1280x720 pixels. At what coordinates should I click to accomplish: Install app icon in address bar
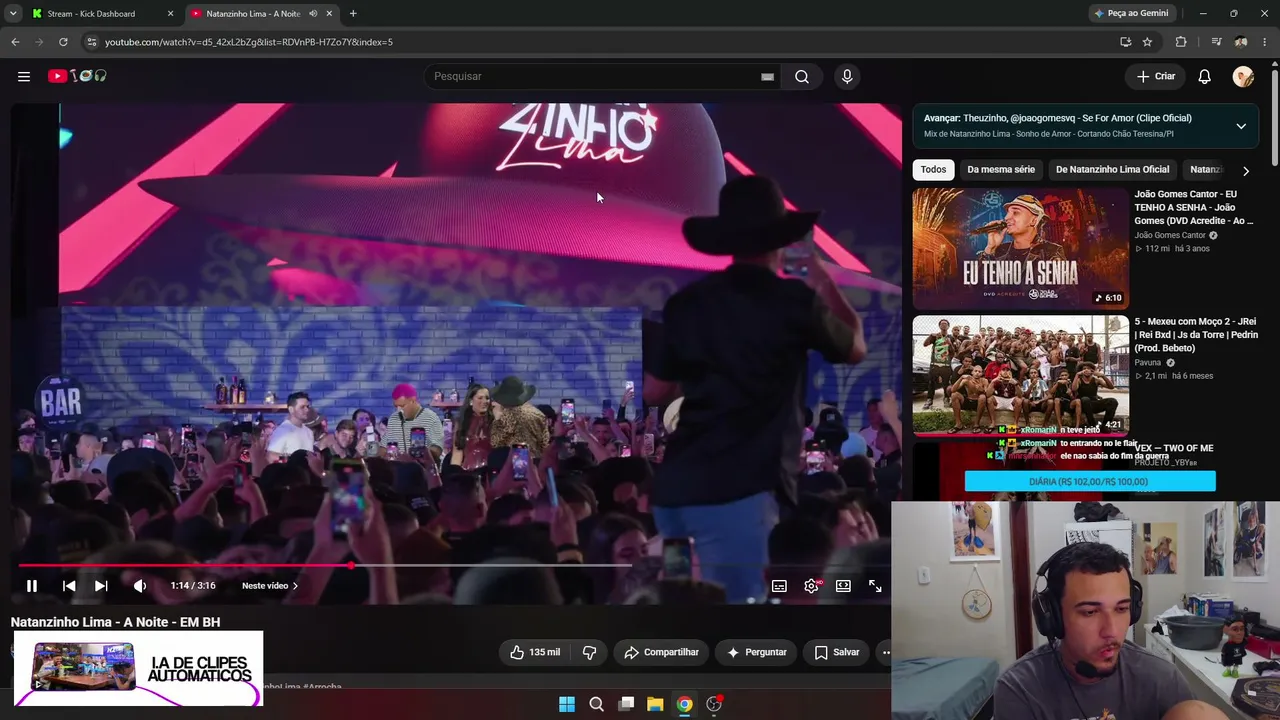tap(1126, 42)
